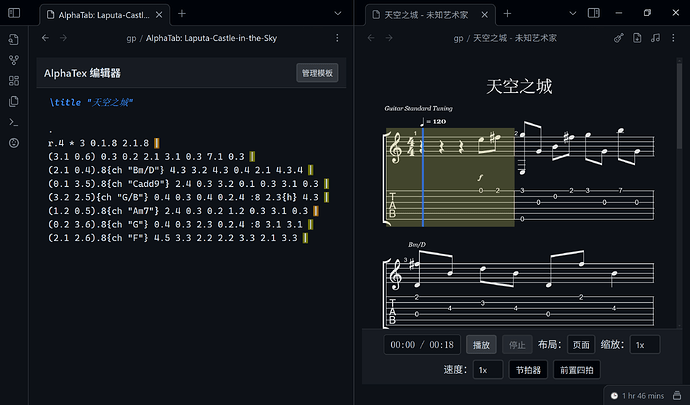Toggle the left sidebar panel icon
This screenshot has width=690, height=405.
pos(14,13)
